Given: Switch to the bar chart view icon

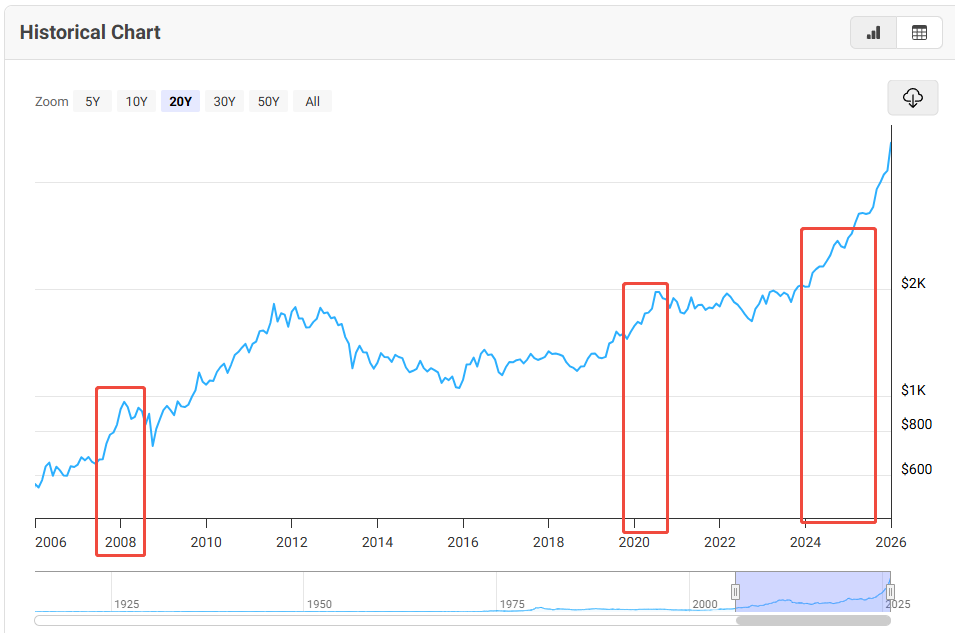Looking at the screenshot, I should click(x=873, y=33).
